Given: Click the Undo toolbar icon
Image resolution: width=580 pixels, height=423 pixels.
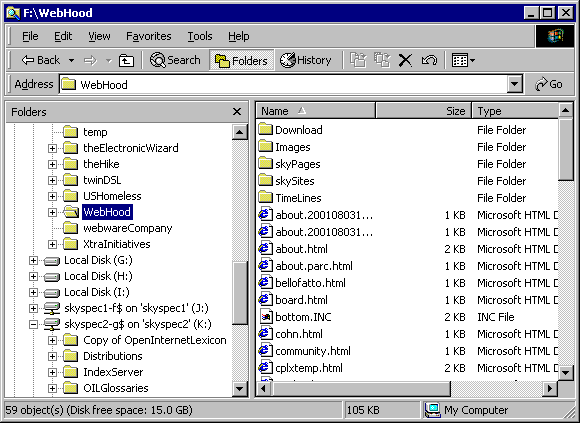Looking at the screenshot, I should click(429, 60).
